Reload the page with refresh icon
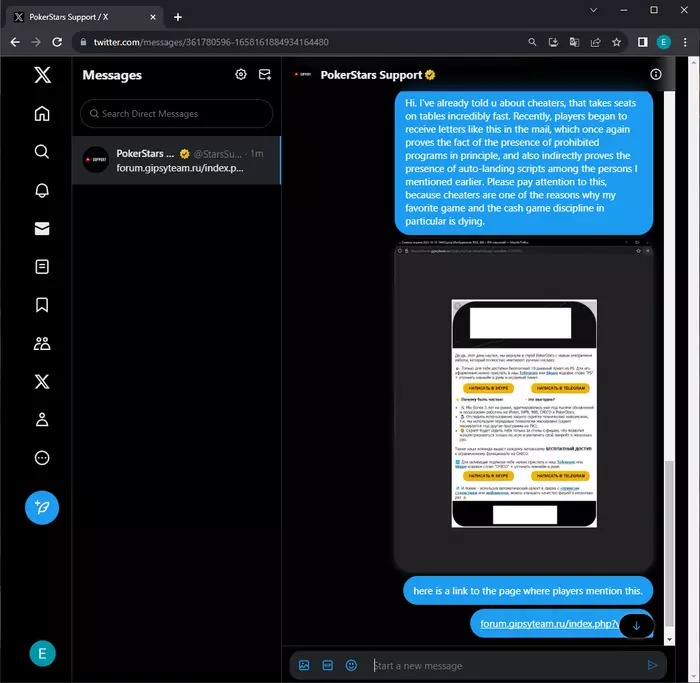 pyautogui.click(x=57, y=42)
